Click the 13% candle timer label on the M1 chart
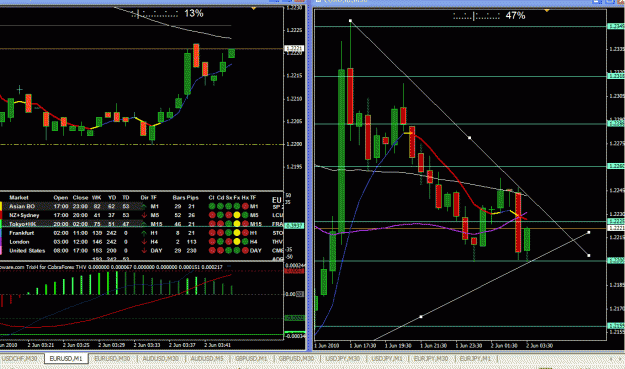Screen dimensions: 625x369 click(194, 14)
